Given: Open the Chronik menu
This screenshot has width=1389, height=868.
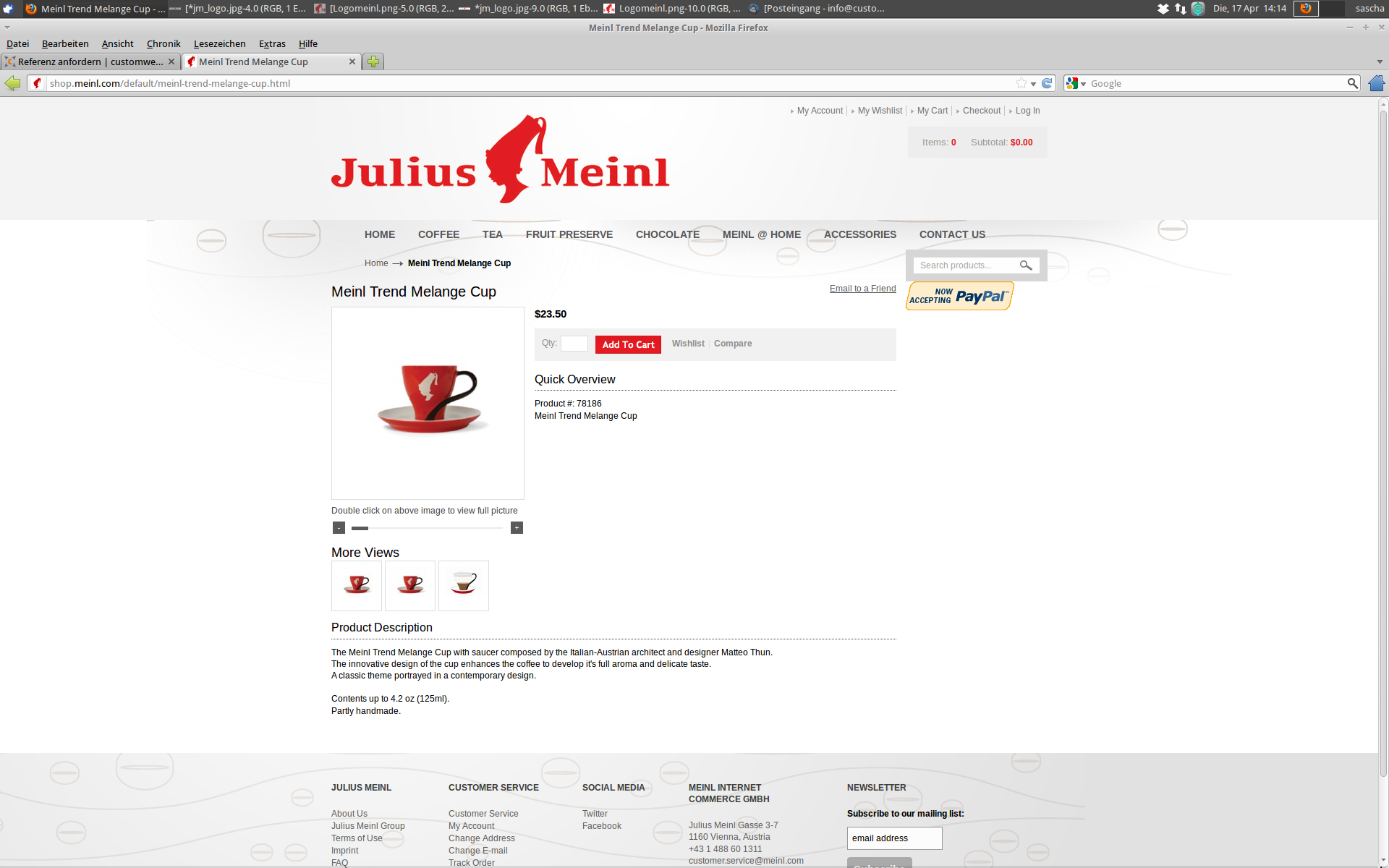Looking at the screenshot, I should tap(163, 43).
